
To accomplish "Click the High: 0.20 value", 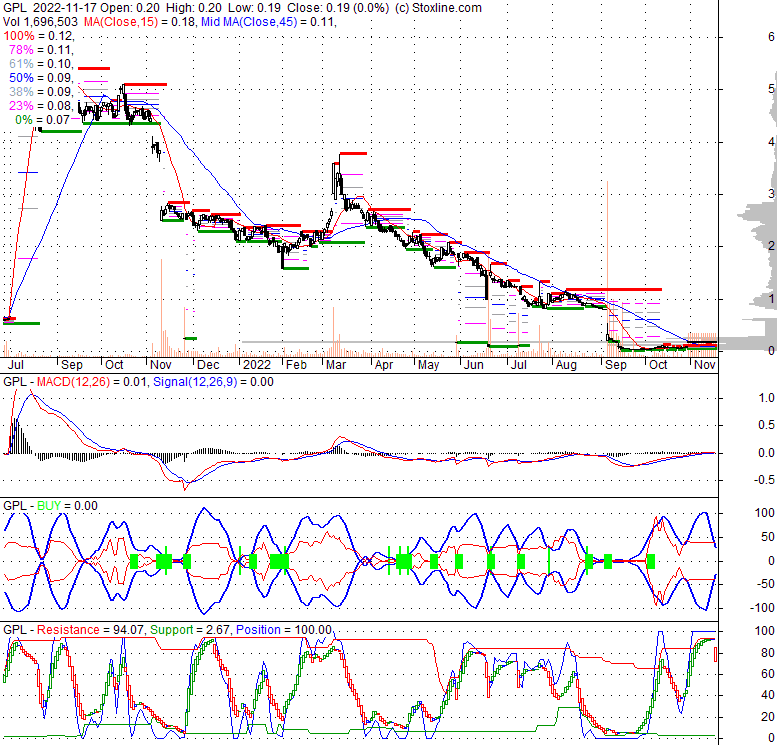I will coord(193,8).
